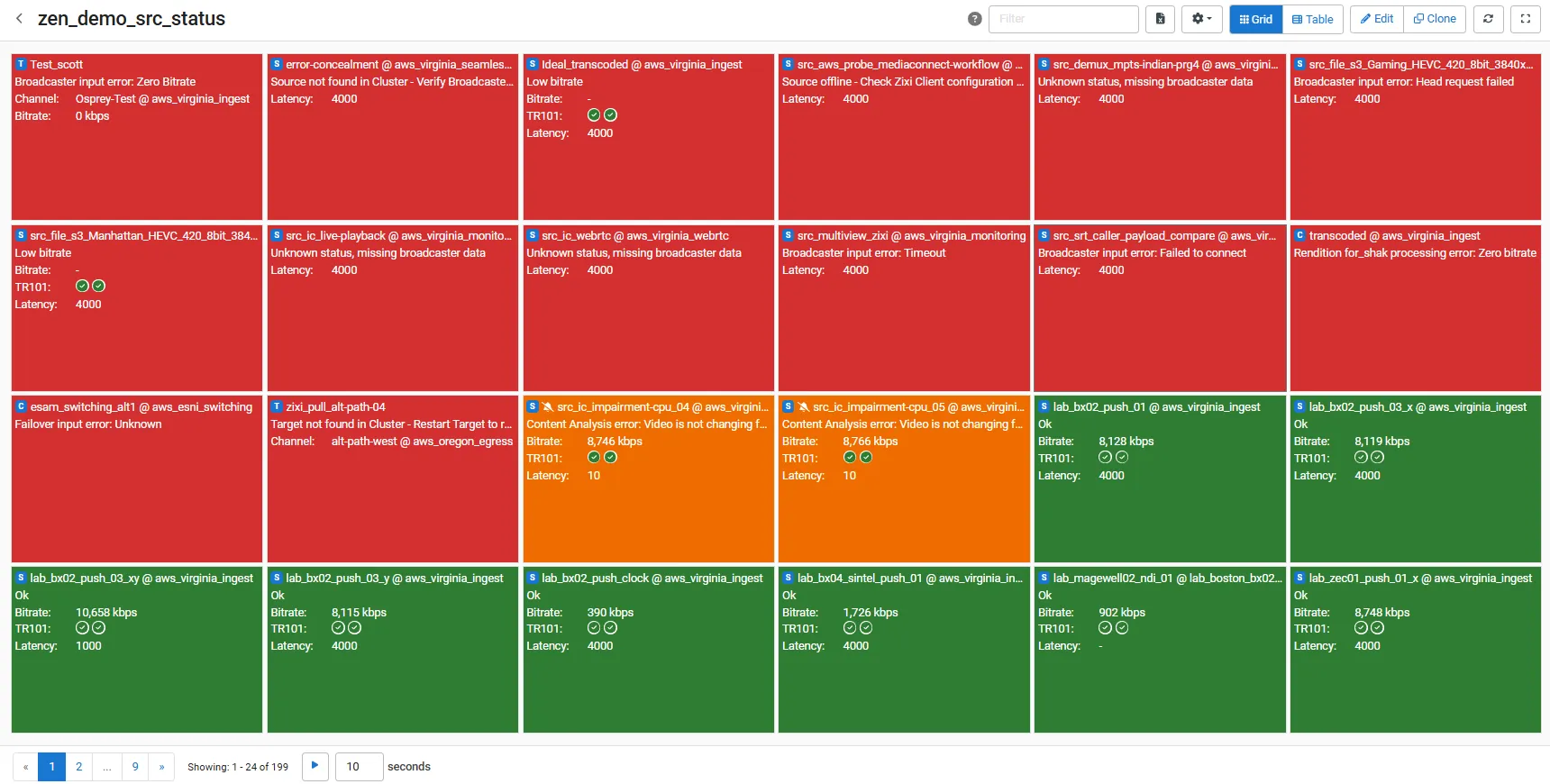Click the C type badge on the transcoded card
Image resolution: width=1550 pixels, height=784 pixels.
pyautogui.click(x=1300, y=235)
